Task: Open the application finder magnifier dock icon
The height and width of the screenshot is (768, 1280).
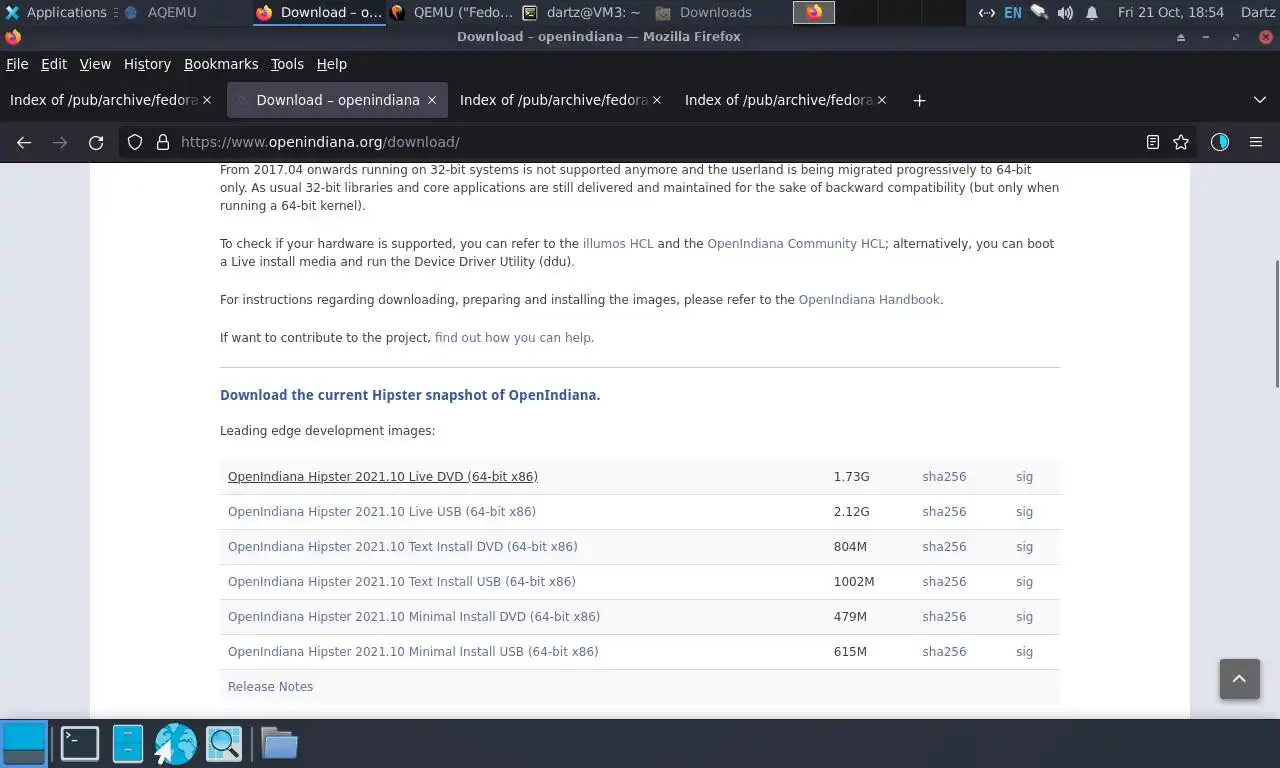Action: [x=224, y=744]
